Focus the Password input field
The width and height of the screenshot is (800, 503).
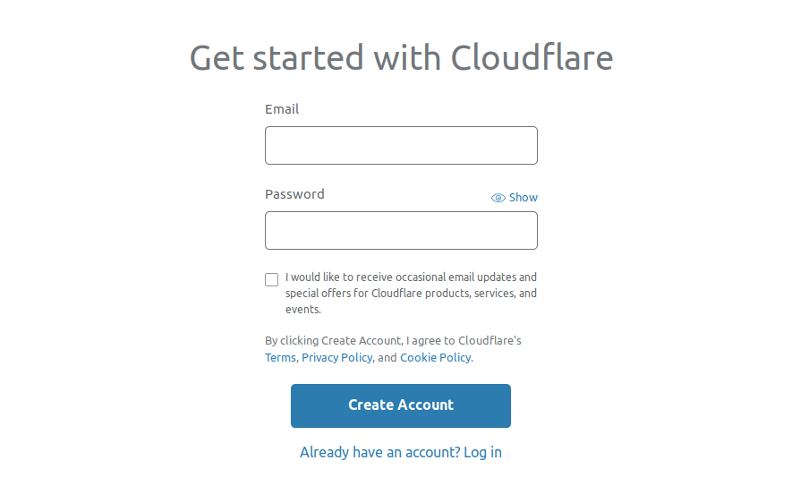click(x=401, y=231)
